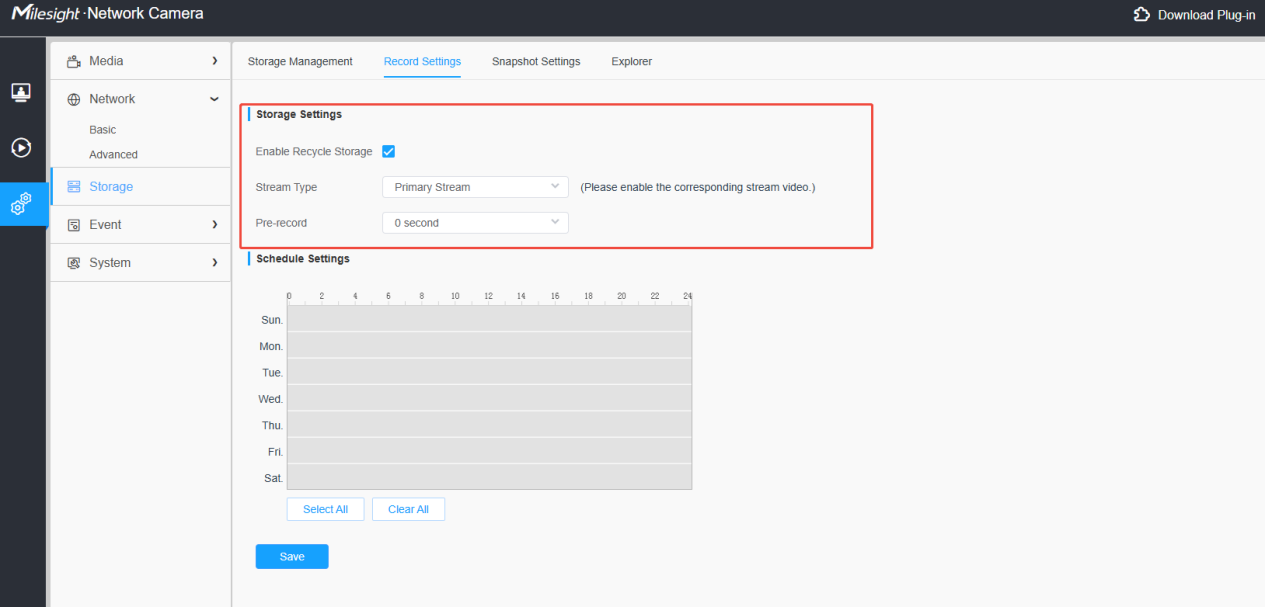Click the Wed. schedule timeline row
The width and height of the screenshot is (1265, 607).
point(489,398)
